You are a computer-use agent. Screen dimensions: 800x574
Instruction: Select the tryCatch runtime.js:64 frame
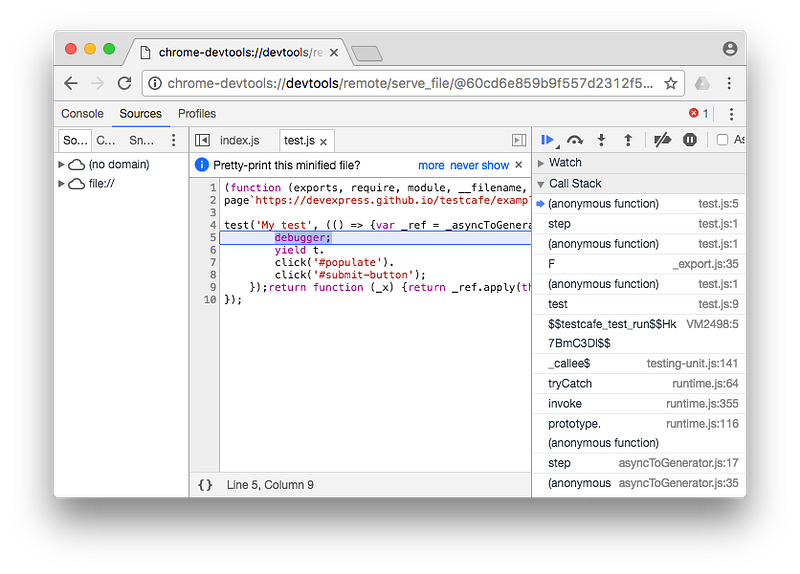pos(638,384)
